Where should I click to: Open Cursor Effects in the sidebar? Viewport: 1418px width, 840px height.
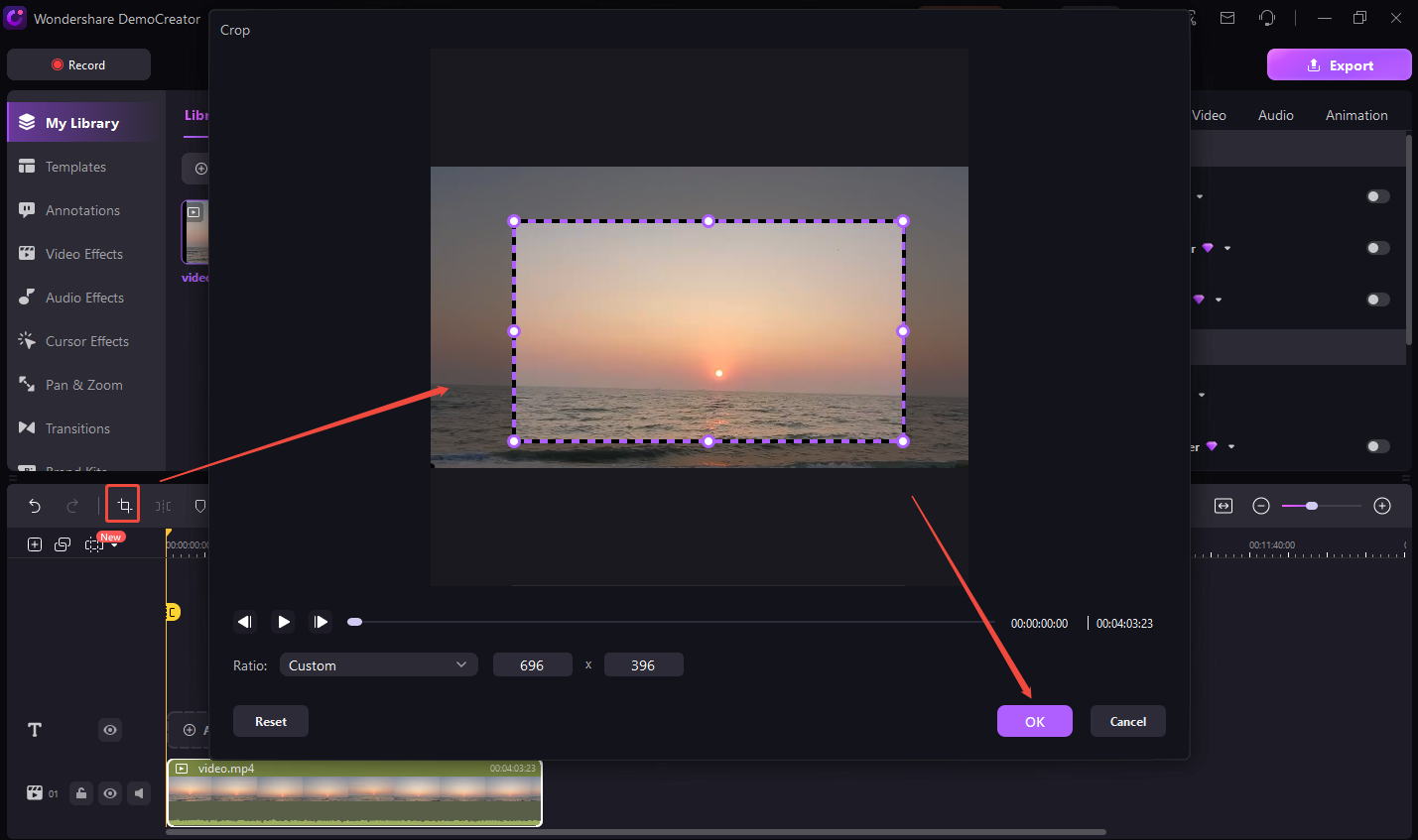[x=86, y=341]
